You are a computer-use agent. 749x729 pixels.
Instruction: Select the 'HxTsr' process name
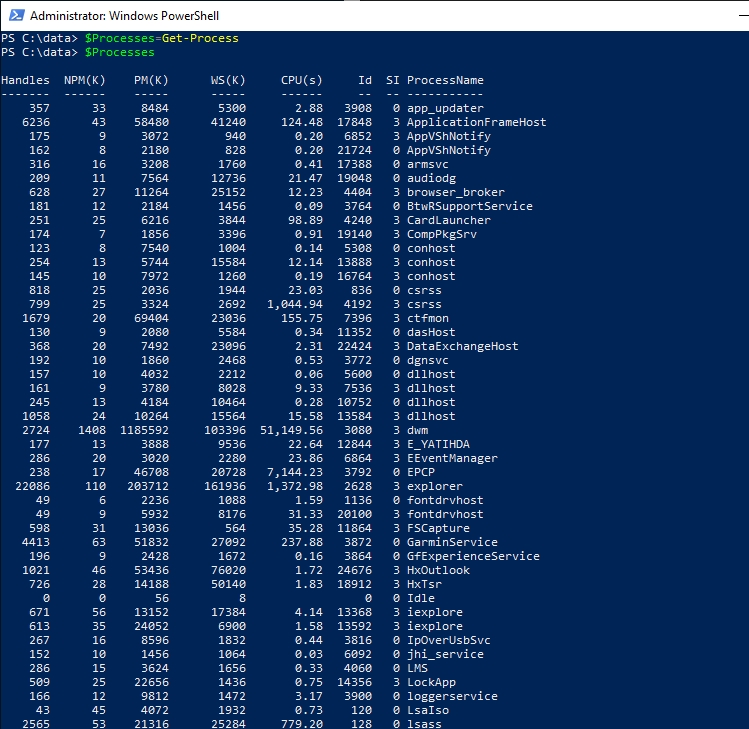(424, 584)
